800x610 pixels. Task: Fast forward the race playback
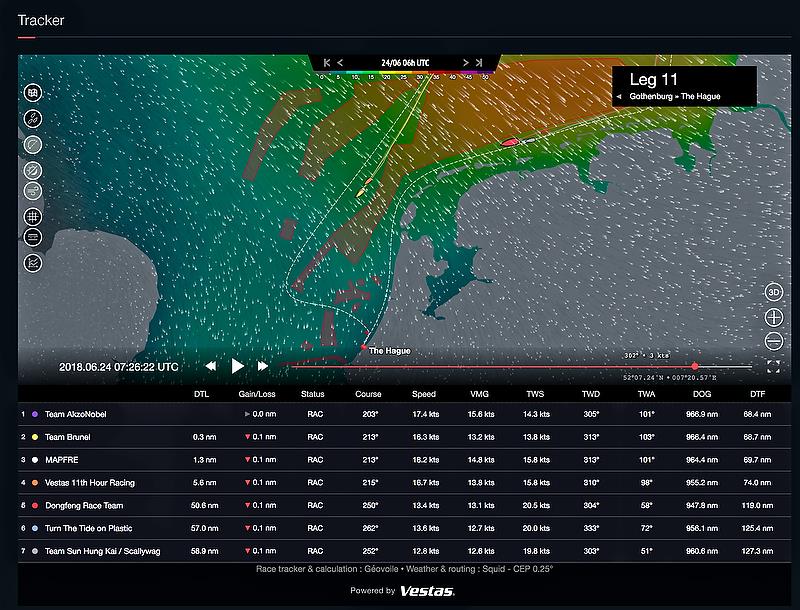tap(263, 366)
